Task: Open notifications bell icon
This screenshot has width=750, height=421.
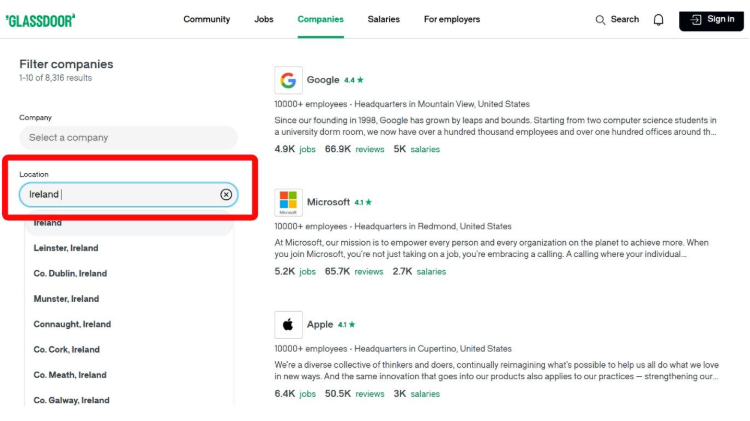Action: click(659, 20)
